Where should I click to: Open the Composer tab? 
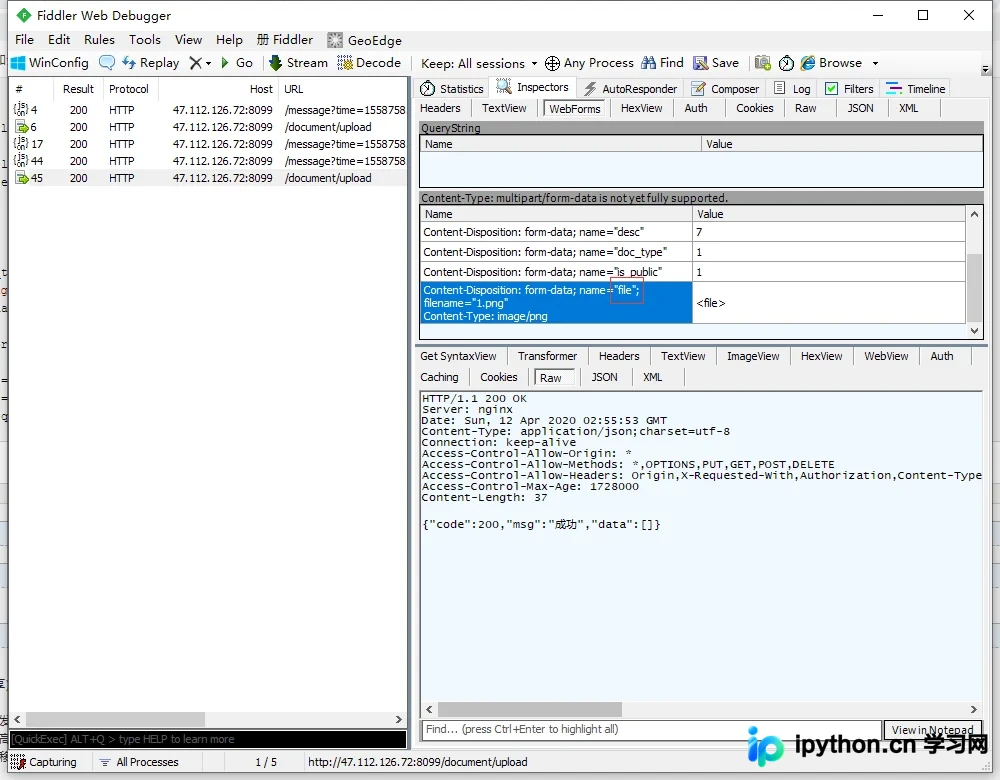coord(725,89)
